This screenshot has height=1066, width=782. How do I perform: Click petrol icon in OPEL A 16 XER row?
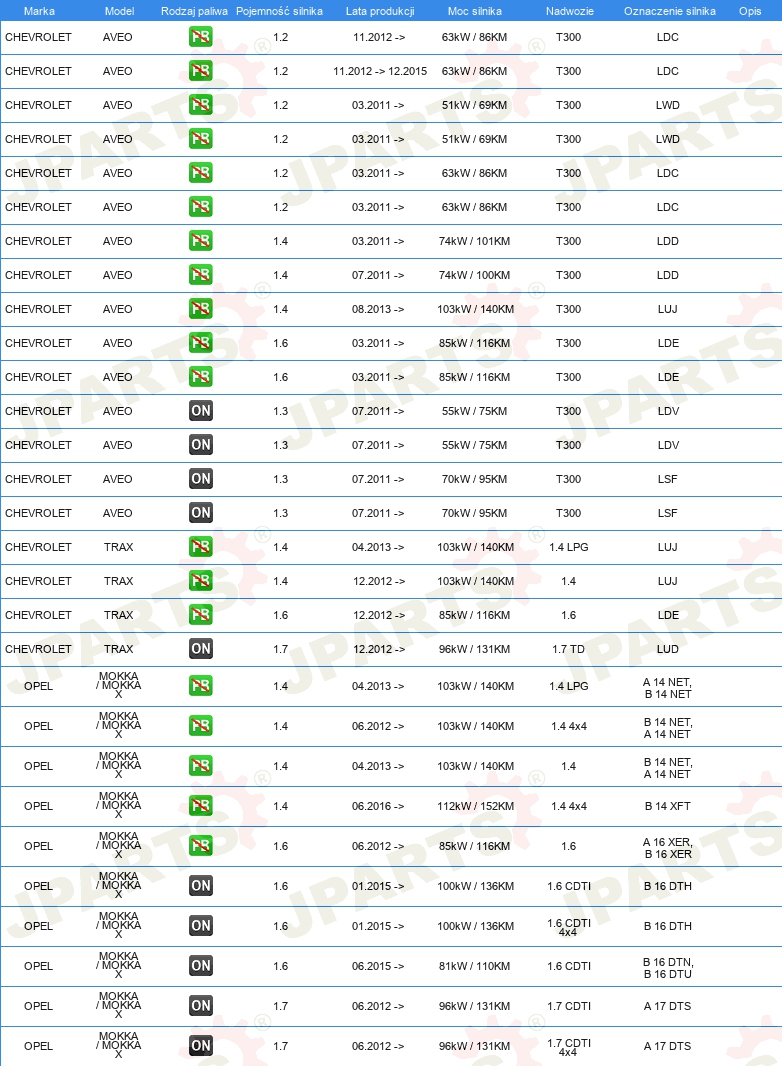coord(201,846)
